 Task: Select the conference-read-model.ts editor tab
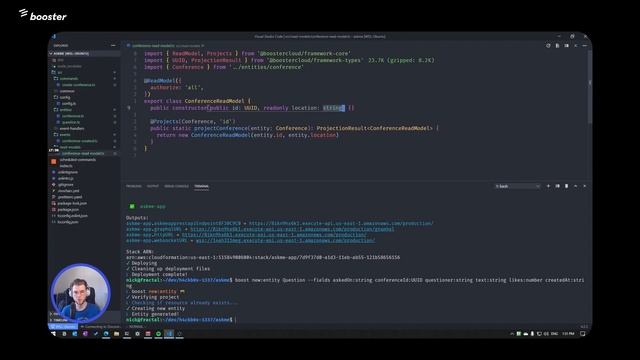point(164,46)
